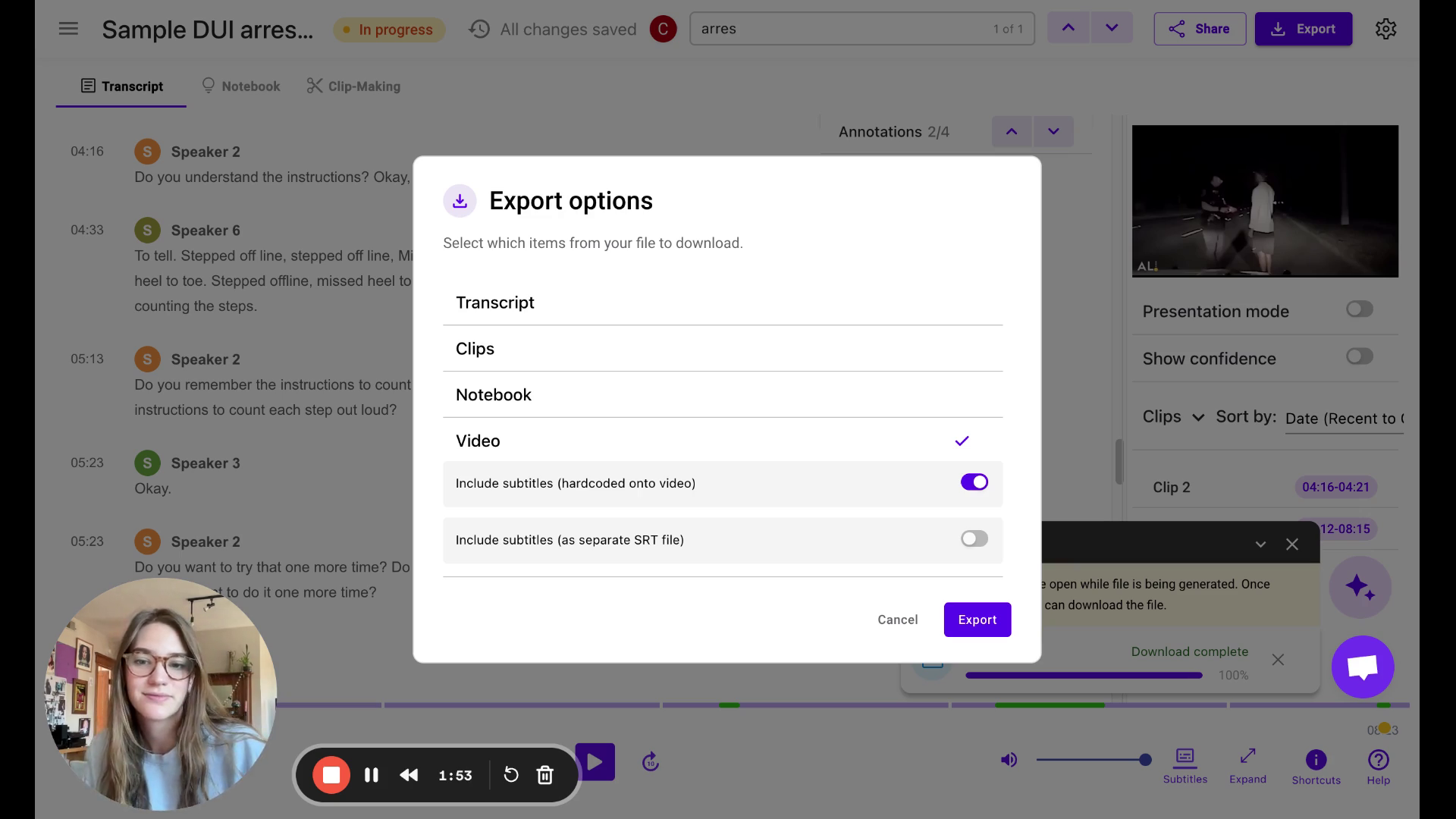Enable separate SRT file subtitles toggle

tap(974, 539)
